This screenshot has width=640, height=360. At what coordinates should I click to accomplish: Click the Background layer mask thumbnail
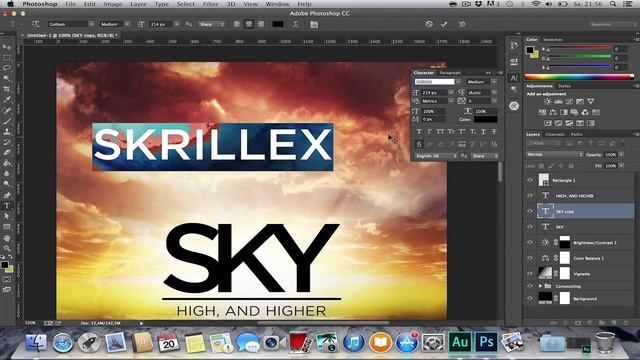(x=564, y=298)
